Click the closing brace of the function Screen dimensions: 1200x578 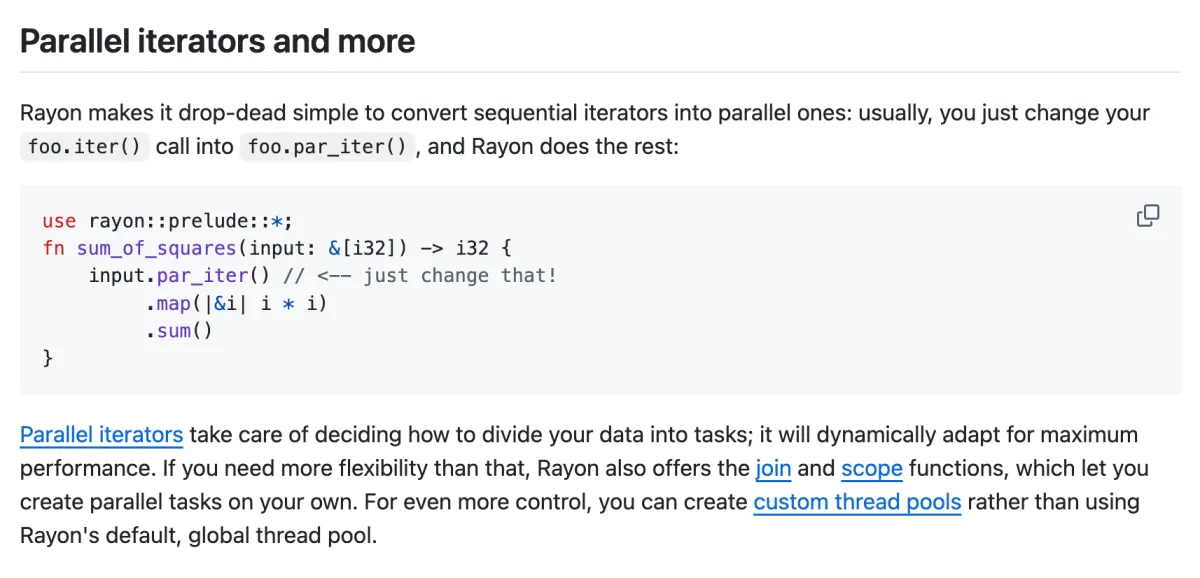tap(47, 357)
